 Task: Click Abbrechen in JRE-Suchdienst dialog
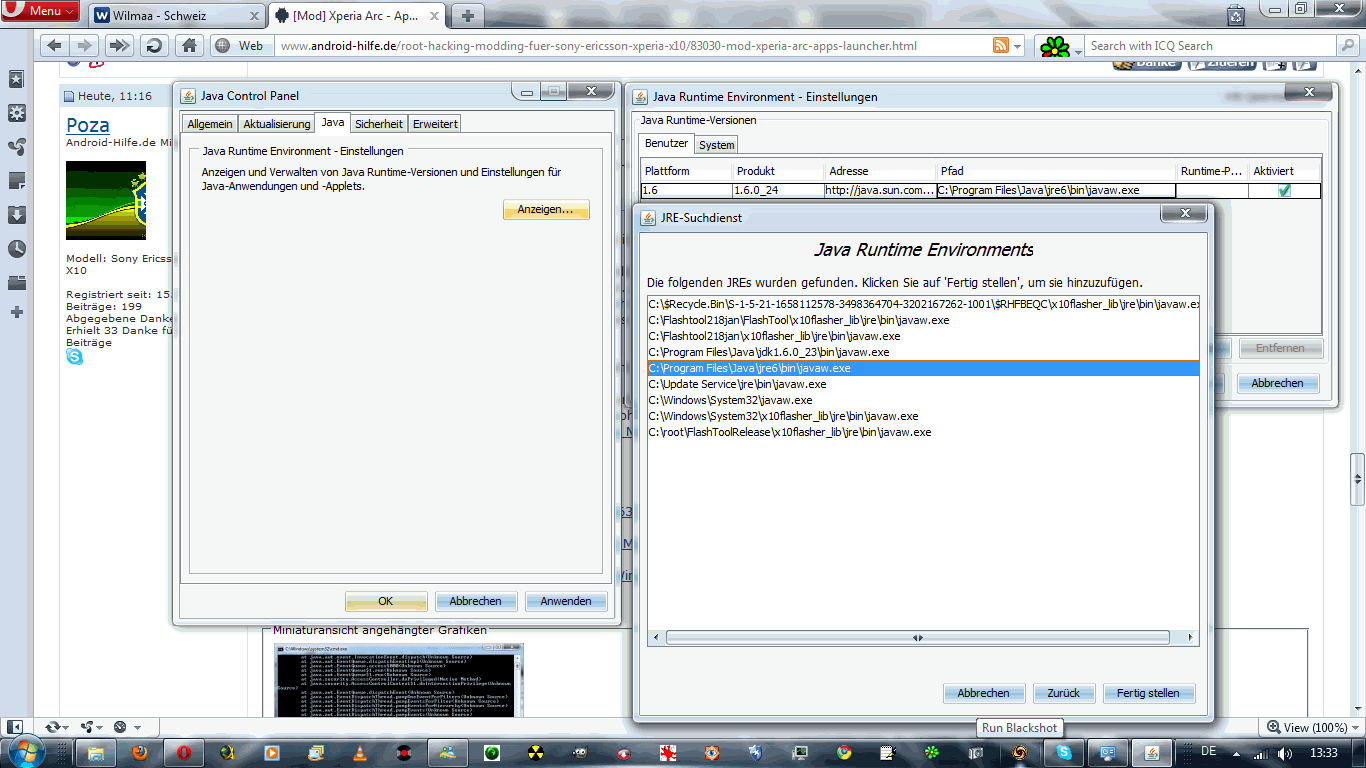coord(983,693)
